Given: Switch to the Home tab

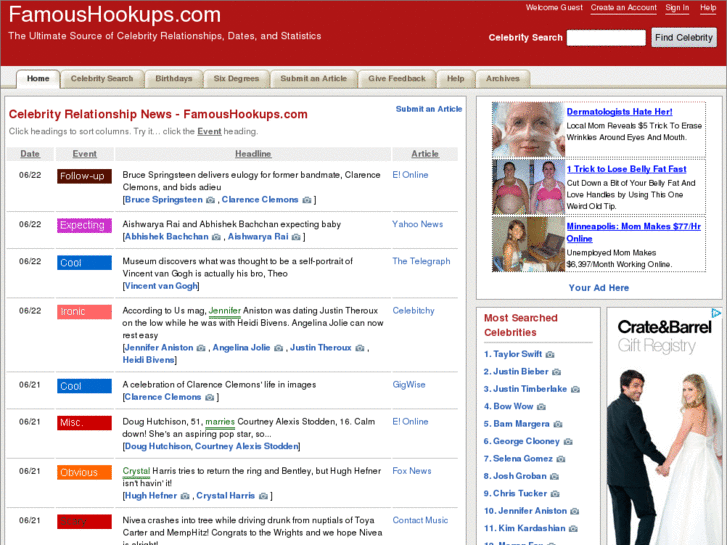Looking at the screenshot, I should point(38,79).
